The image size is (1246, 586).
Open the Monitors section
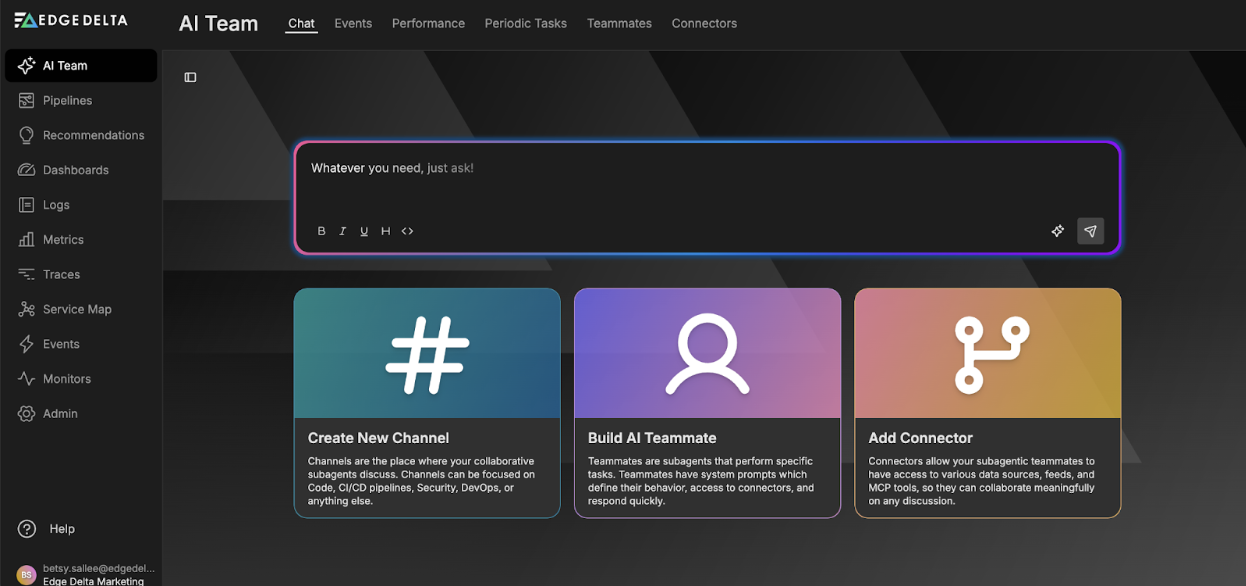tap(67, 378)
